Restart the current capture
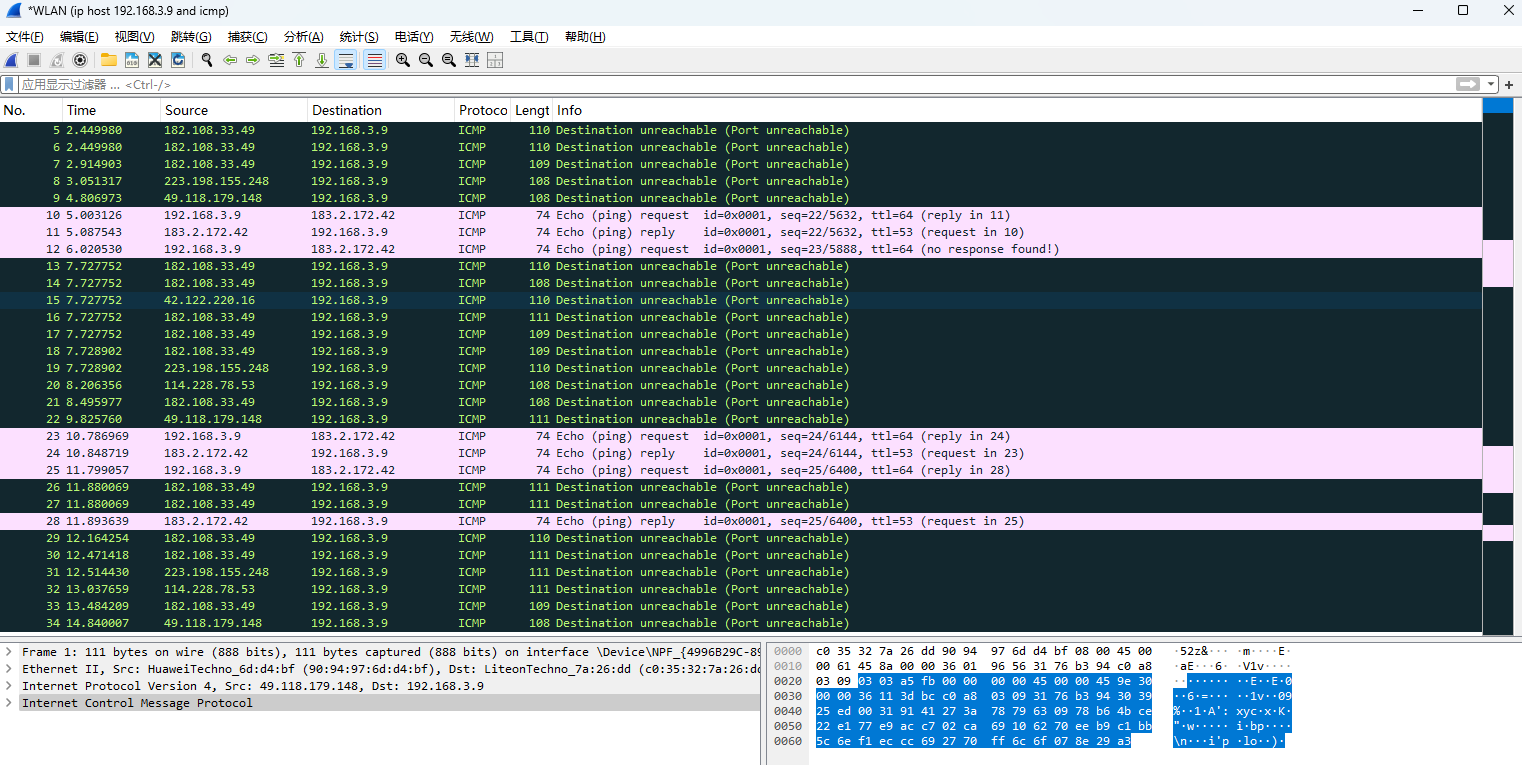This screenshot has width=1522, height=765. (57, 60)
